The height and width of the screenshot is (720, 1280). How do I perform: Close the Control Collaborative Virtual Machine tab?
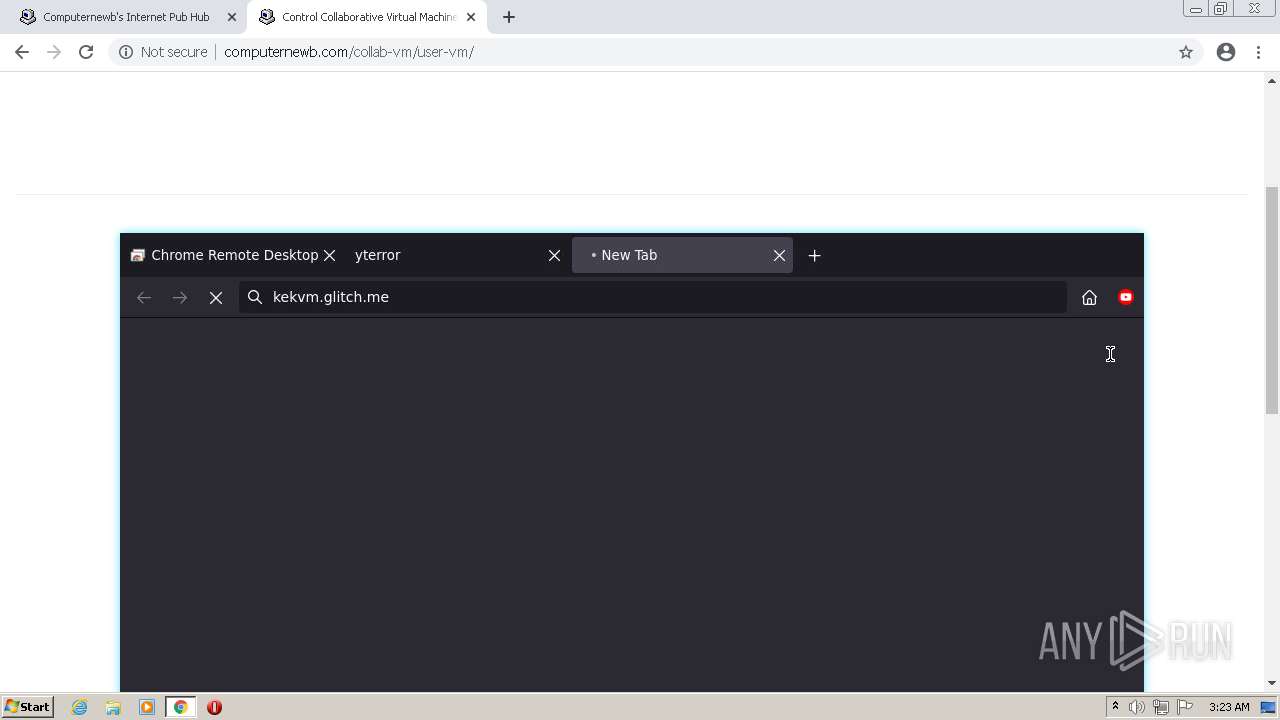[471, 17]
